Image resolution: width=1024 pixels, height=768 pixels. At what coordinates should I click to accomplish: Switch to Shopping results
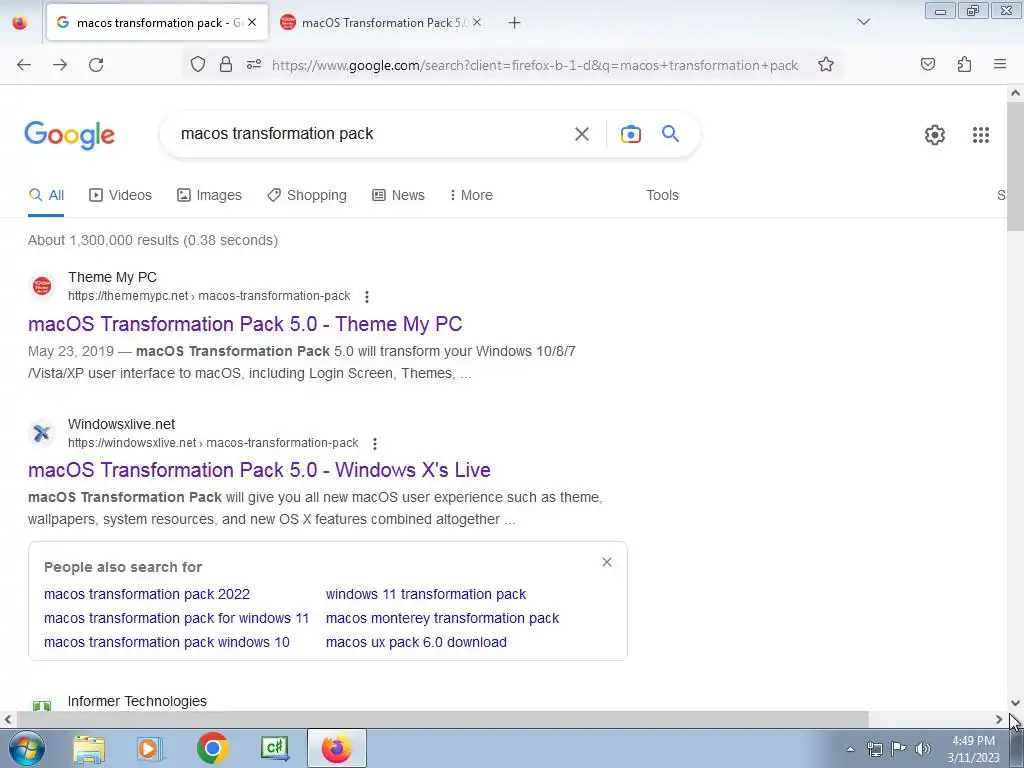pyautogui.click(x=307, y=195)
